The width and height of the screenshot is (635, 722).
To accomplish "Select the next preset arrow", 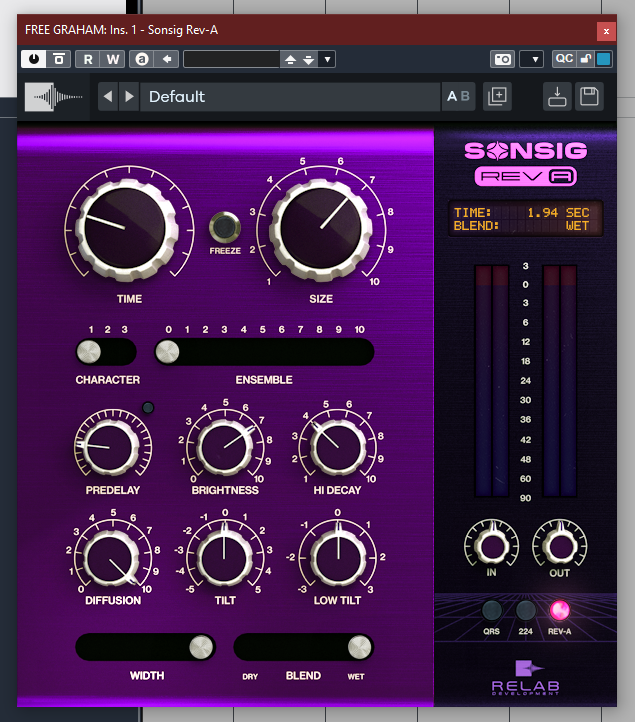I will [x=128, y=96].
